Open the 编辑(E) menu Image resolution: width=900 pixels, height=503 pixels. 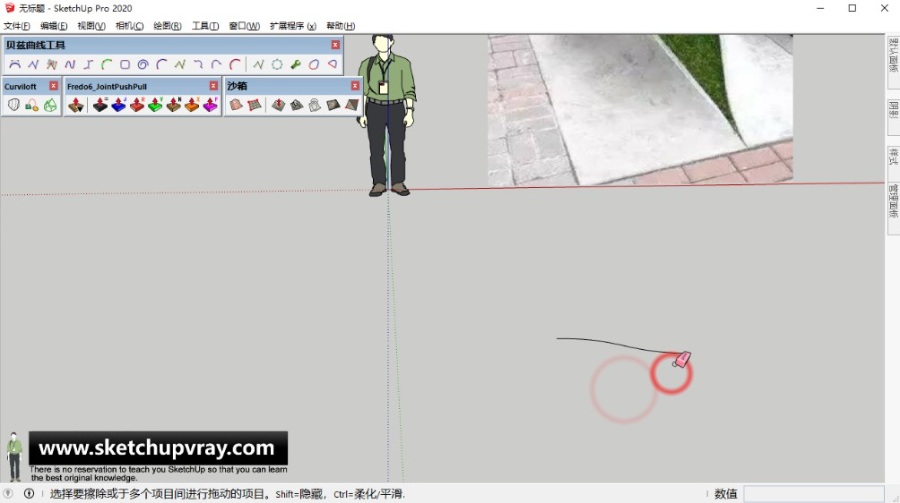(x=53, y=26)
